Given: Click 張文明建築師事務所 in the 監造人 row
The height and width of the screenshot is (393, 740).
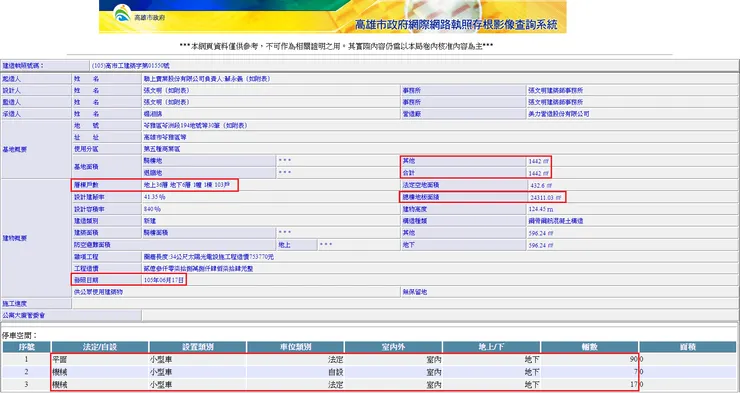Looking at the screenshot, I should coord(555,102).
